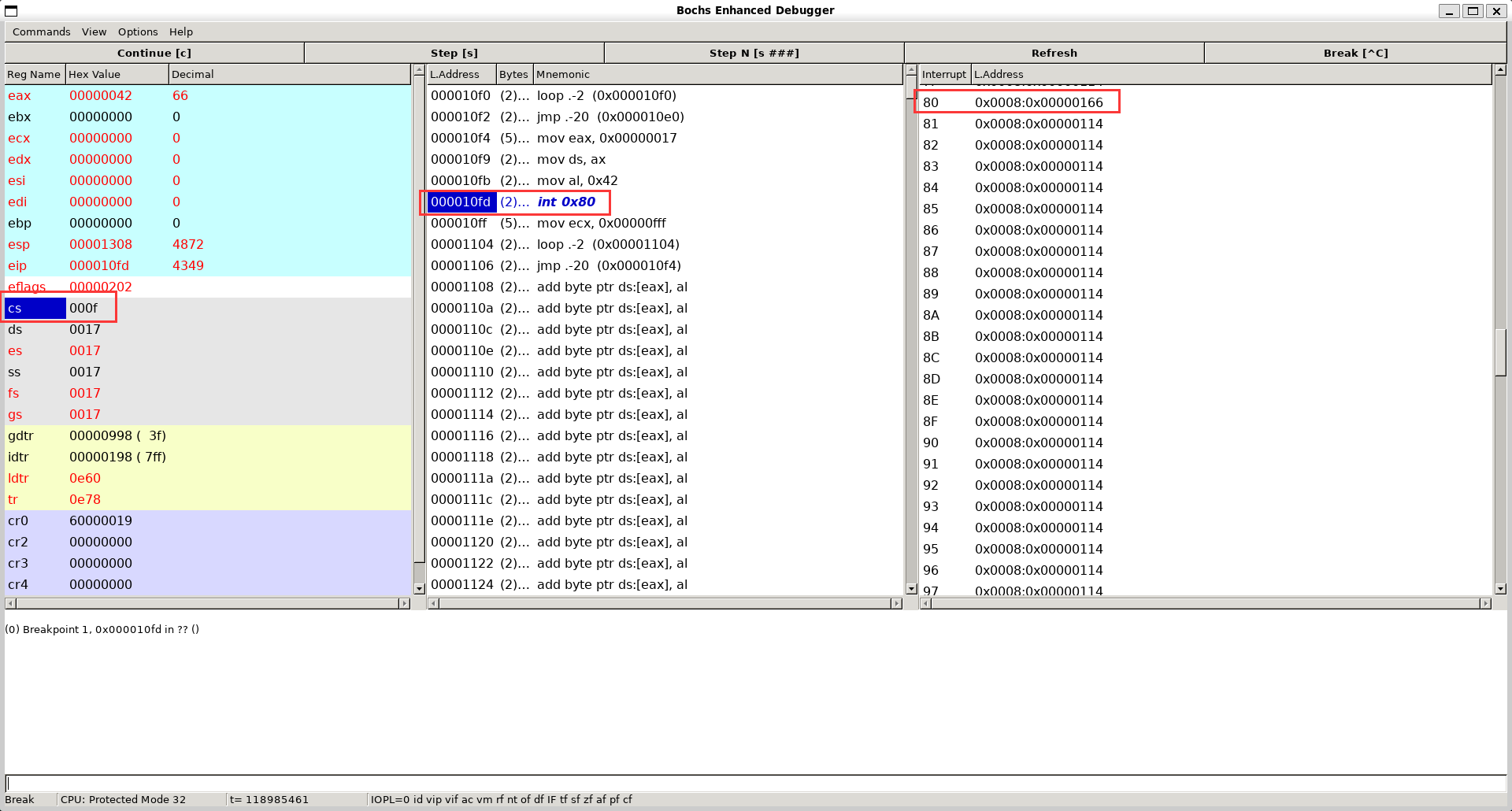Select the eip register value 000010fd
The width and height of the screenshot is (1512, 811).
pyautogui.click(x=99, y=265)
